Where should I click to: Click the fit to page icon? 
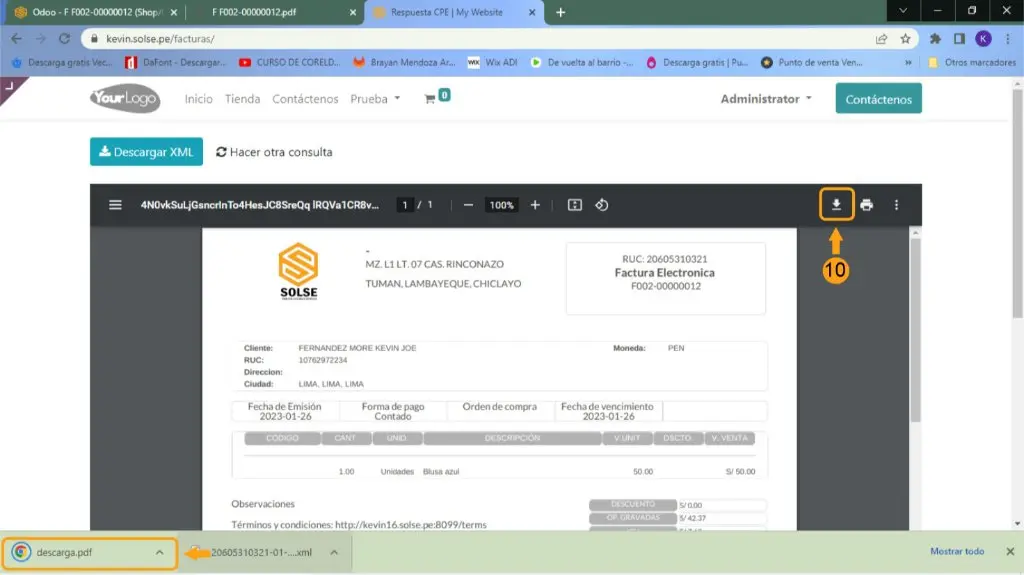[575, 205]
